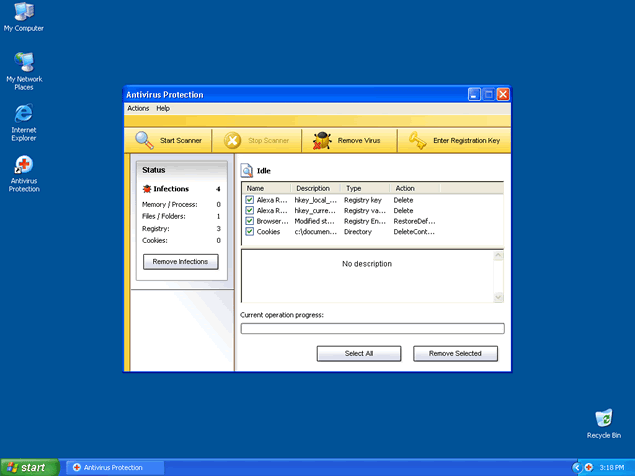The image size is (635, 476).
Task: Click description box scroll down arrow
Action: point(499,297)
